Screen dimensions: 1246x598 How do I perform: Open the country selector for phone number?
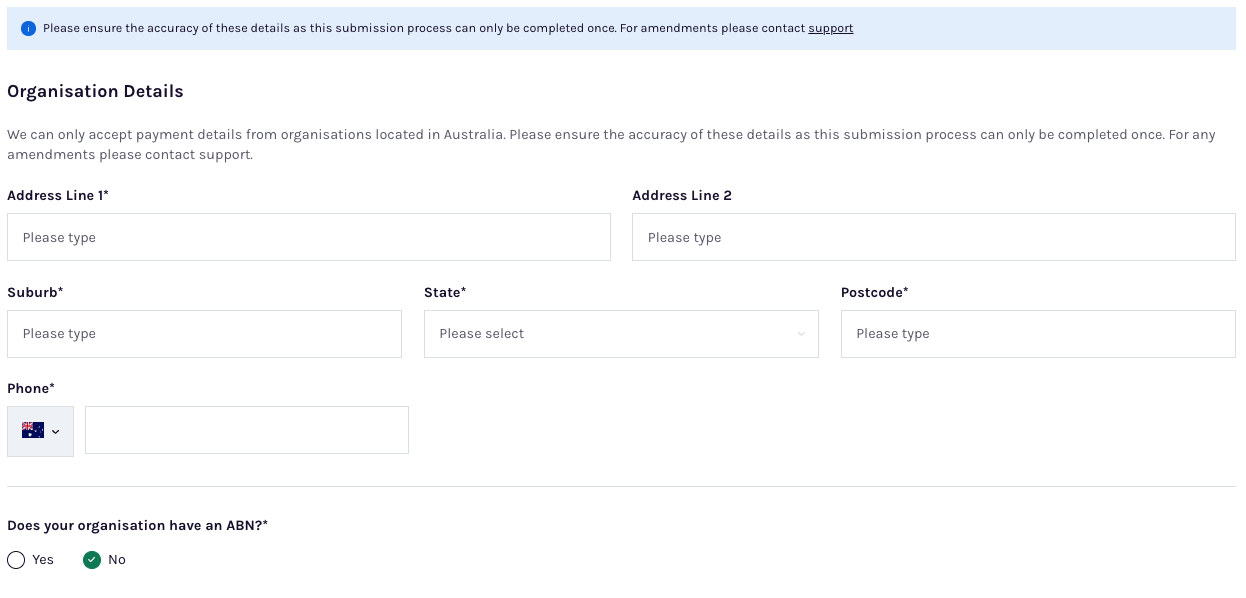click(x=40, y=430)
